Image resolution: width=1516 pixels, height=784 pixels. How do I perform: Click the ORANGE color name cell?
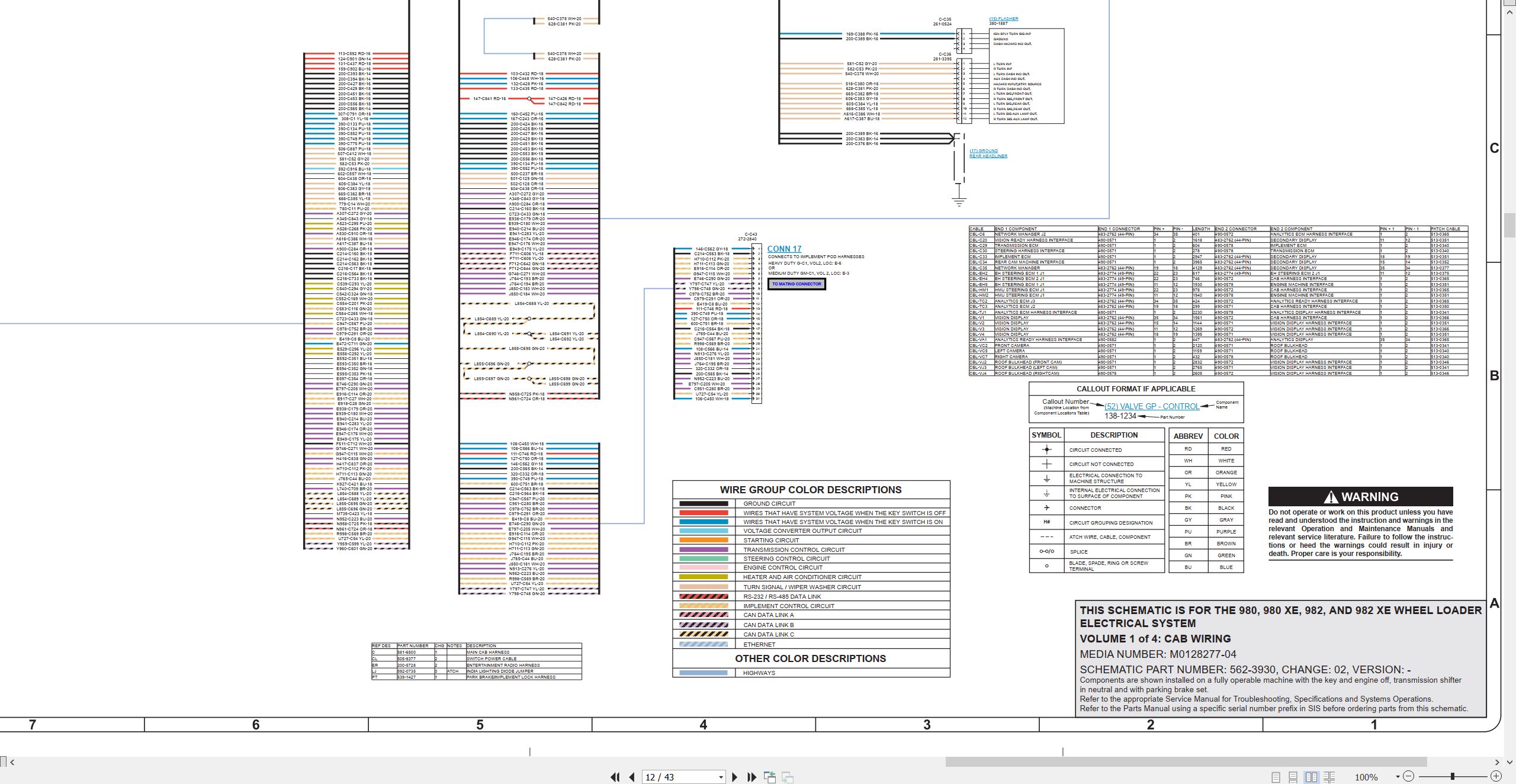[x=1226, y=473]
